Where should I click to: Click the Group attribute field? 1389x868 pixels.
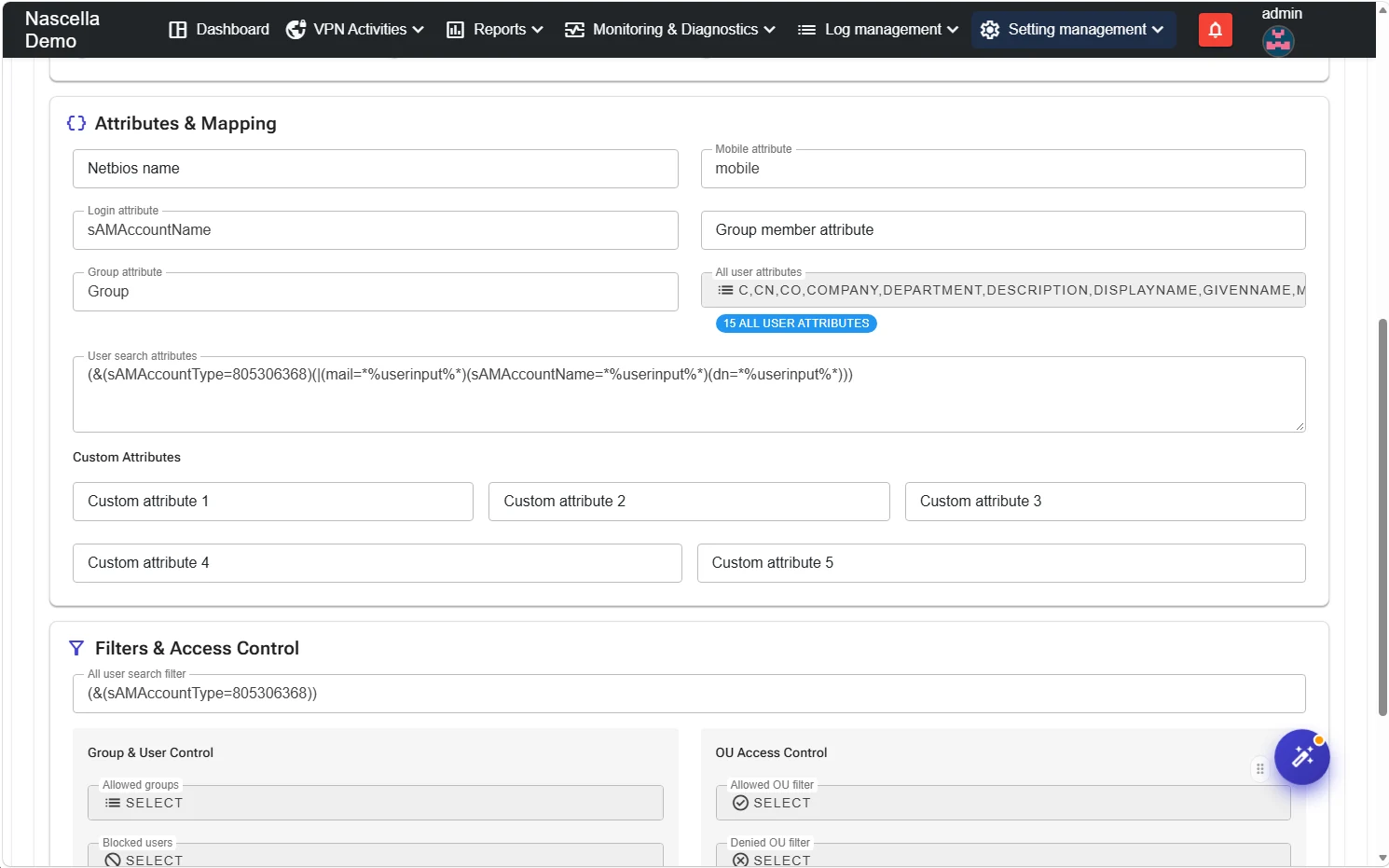tap(376, 292)
